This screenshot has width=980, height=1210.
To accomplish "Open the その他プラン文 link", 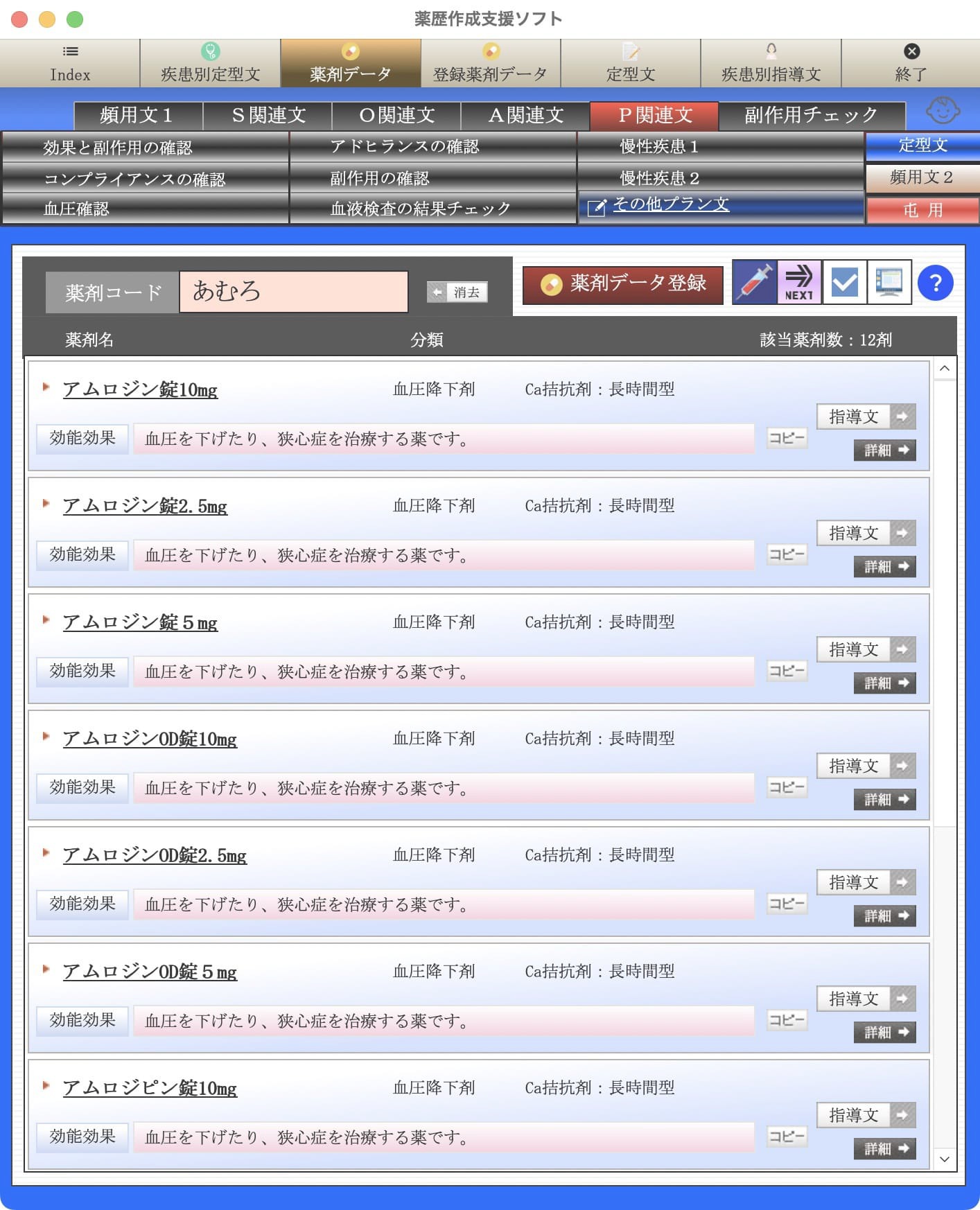I will click(670, 204).
